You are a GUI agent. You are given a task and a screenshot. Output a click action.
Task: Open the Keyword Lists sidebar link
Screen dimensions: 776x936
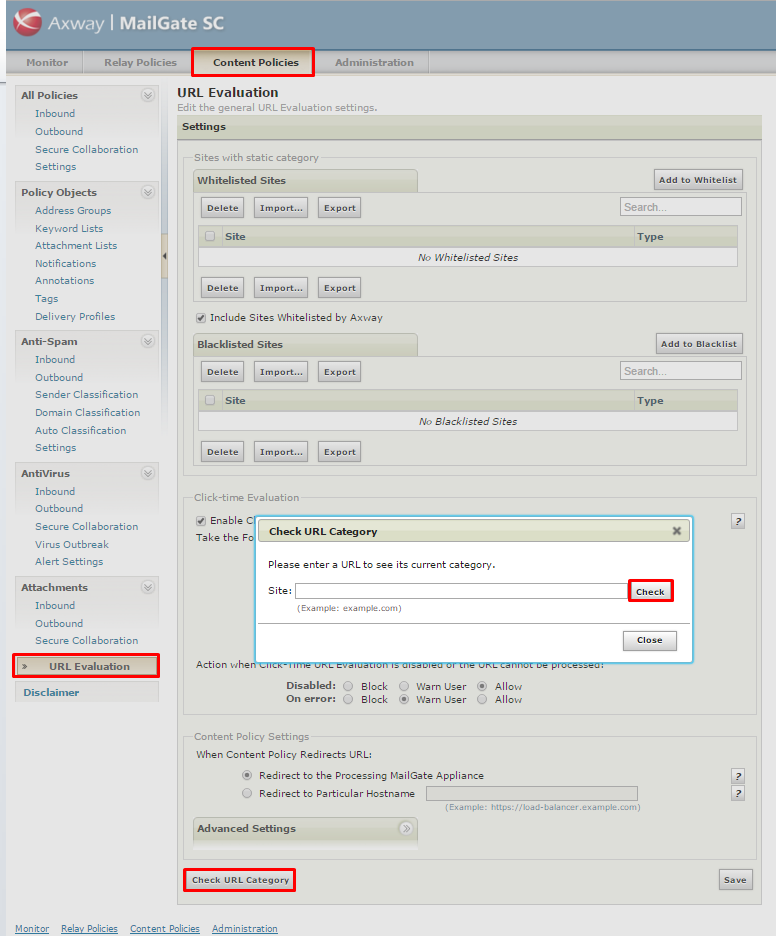click(69, 228)
